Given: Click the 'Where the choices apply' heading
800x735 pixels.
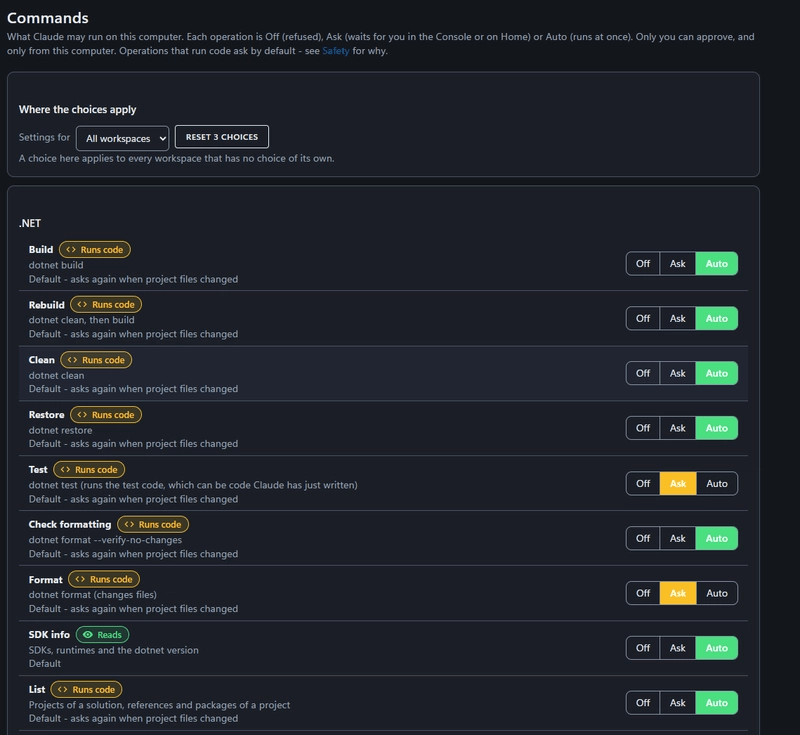Looking at the screenshot, I should [78, 110].
